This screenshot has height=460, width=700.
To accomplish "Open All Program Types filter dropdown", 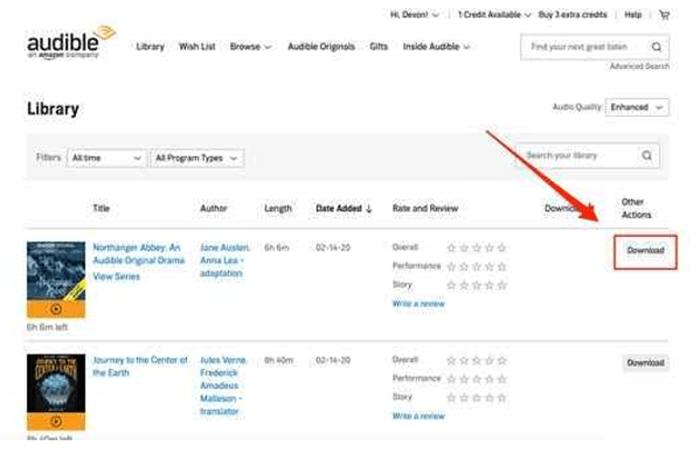I will pyautogui.click(x=197, y=158).
